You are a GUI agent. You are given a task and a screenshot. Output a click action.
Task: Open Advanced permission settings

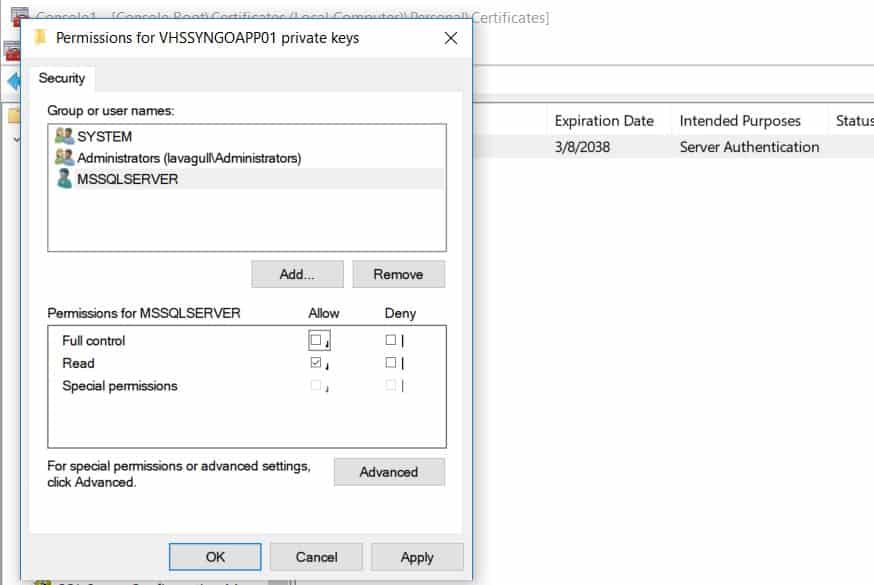389,472
